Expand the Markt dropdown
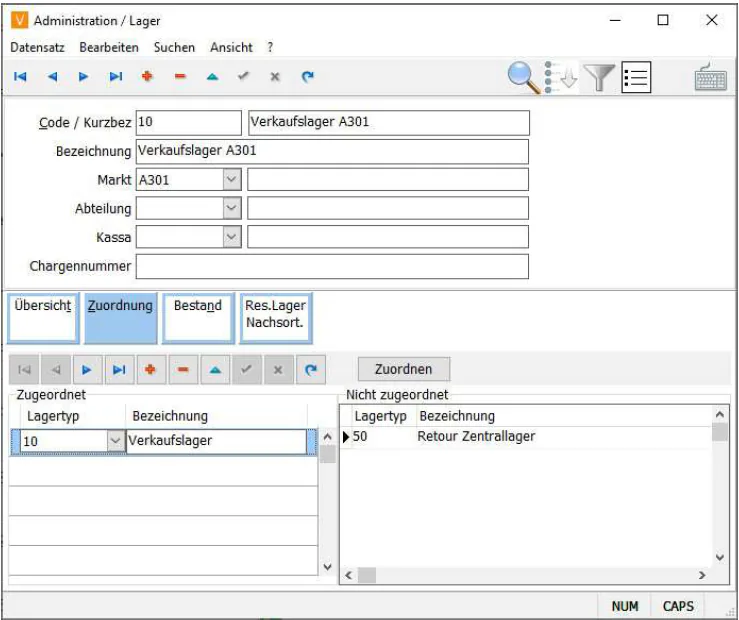 [x=232, y=179]
